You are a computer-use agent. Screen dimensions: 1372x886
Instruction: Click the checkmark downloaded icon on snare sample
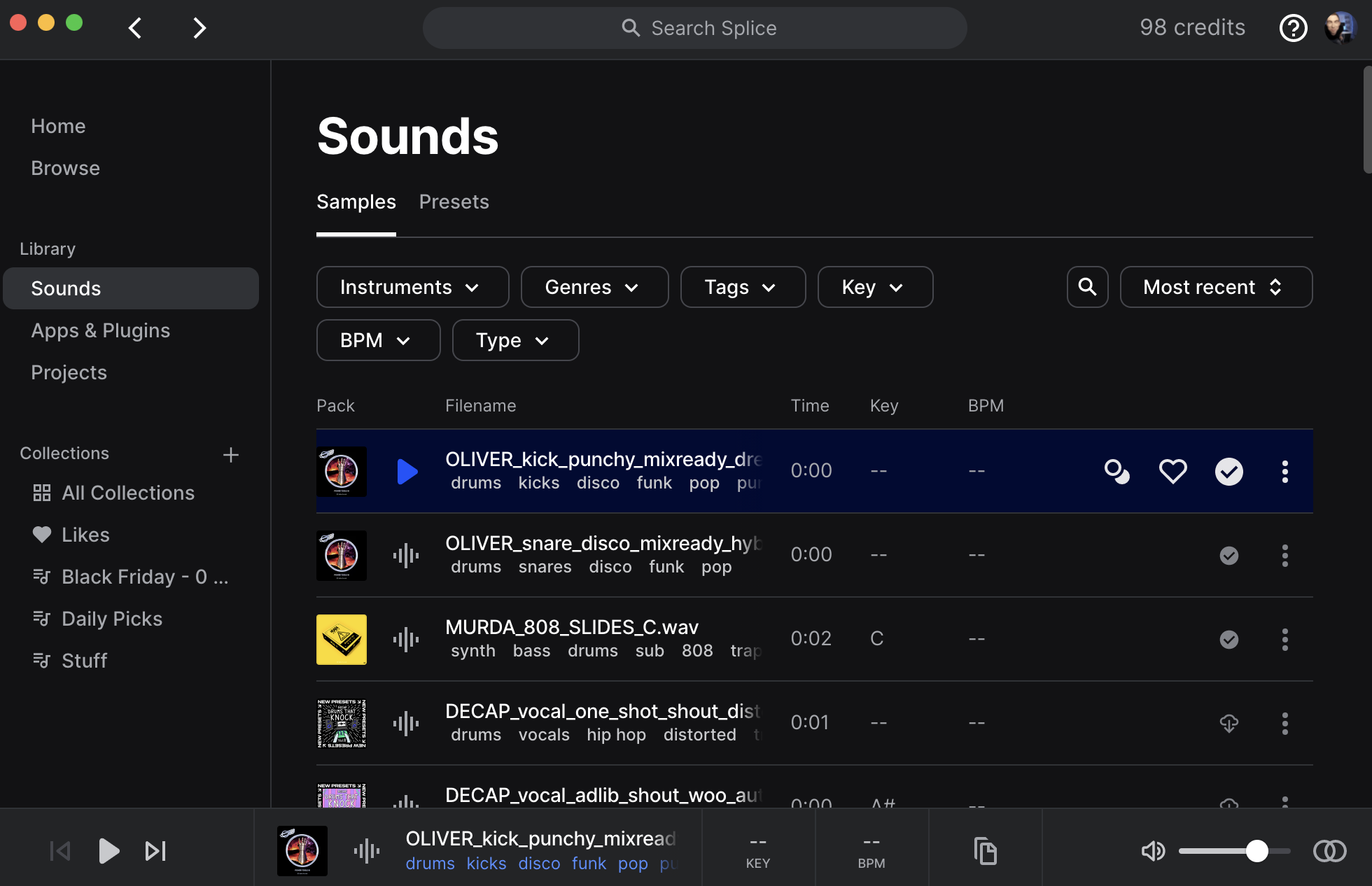click(x=1228, y=554)
